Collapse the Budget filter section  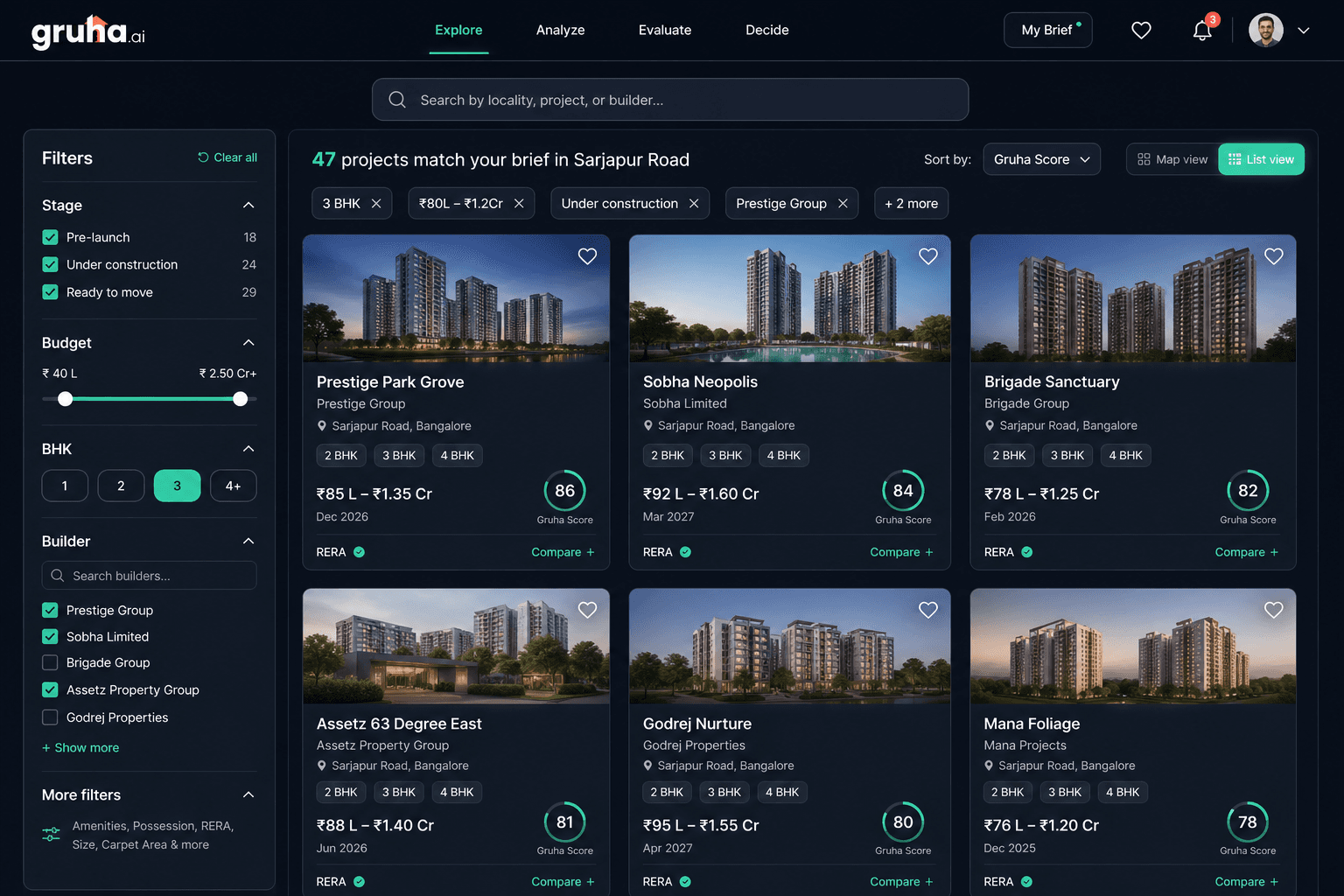(x=248, y=342)
